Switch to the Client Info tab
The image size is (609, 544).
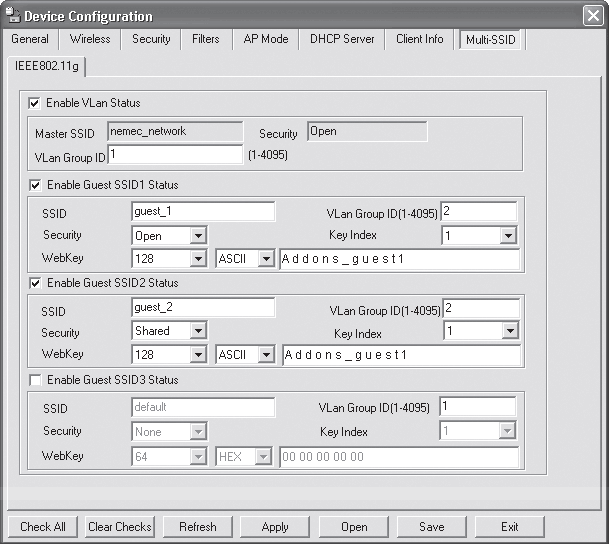(419, 39)
